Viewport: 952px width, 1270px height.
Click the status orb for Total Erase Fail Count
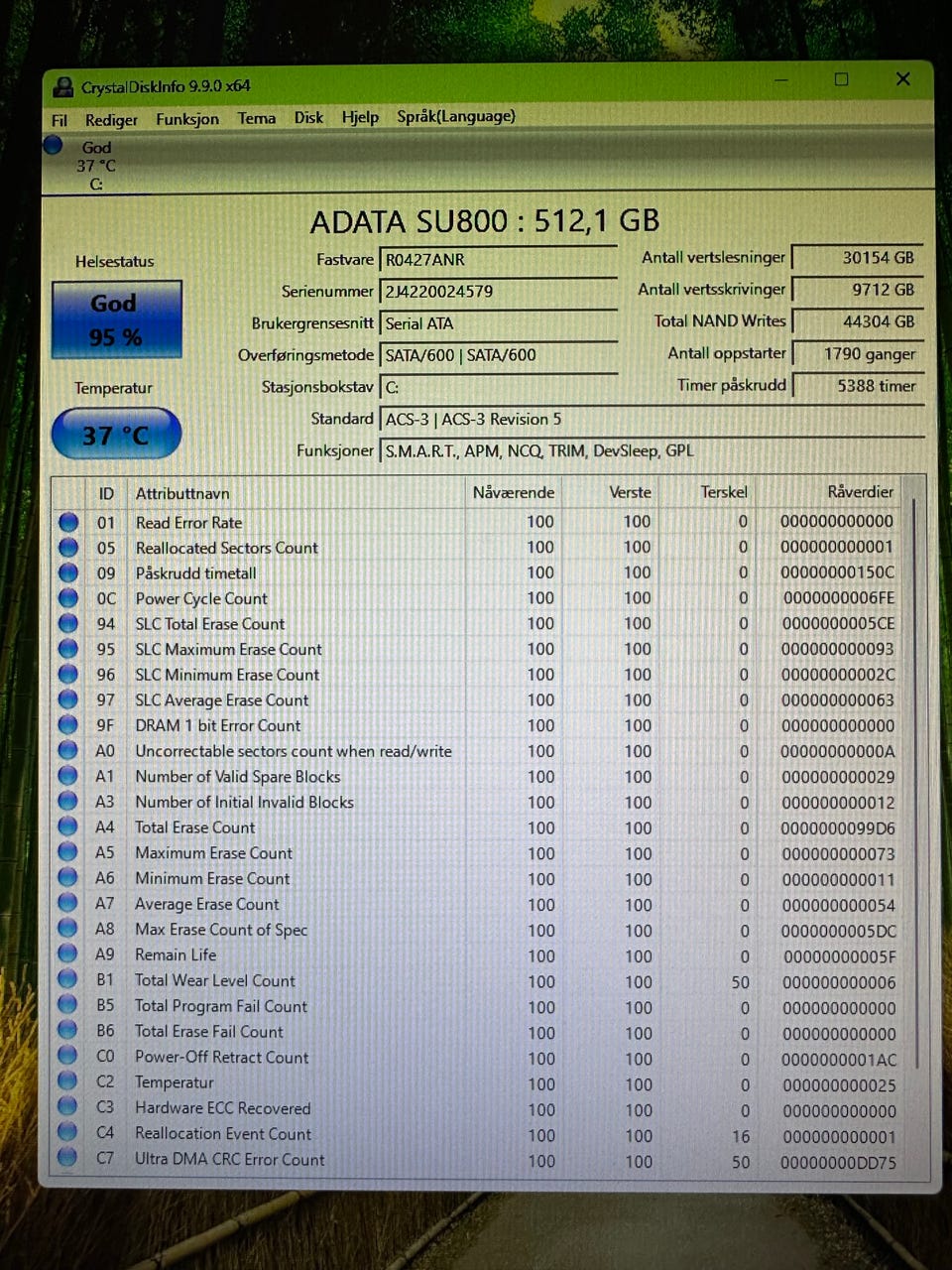68,1031
